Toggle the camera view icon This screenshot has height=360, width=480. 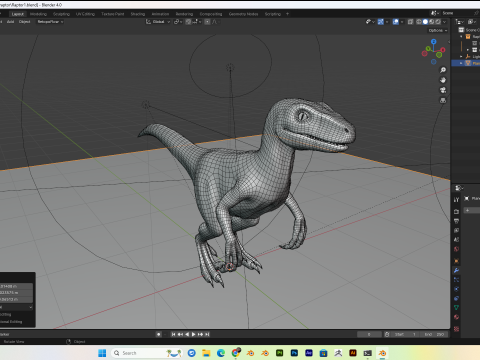coord(443,90)
